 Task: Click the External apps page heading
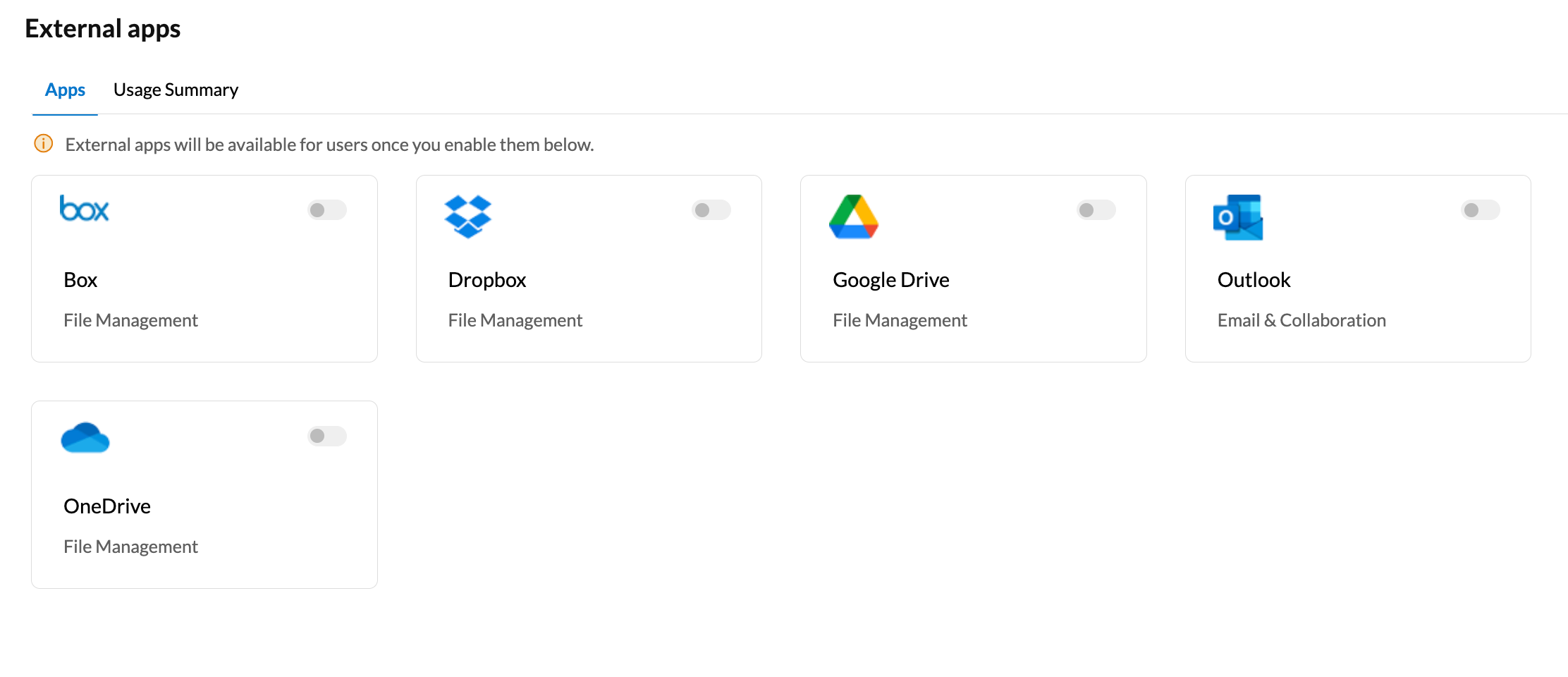103,29
